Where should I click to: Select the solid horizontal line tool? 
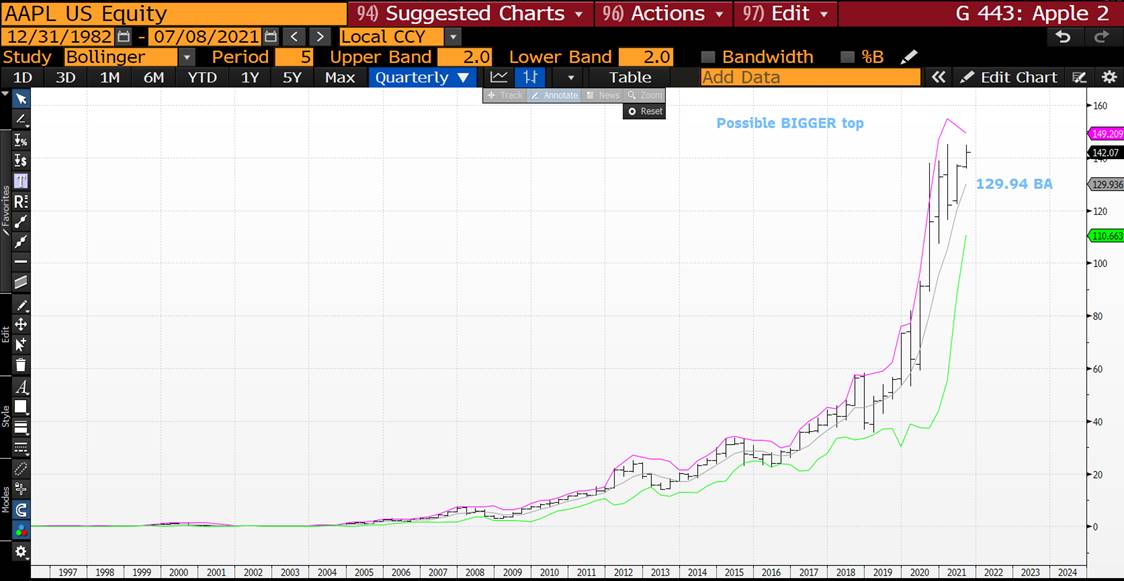coord(21,261)
